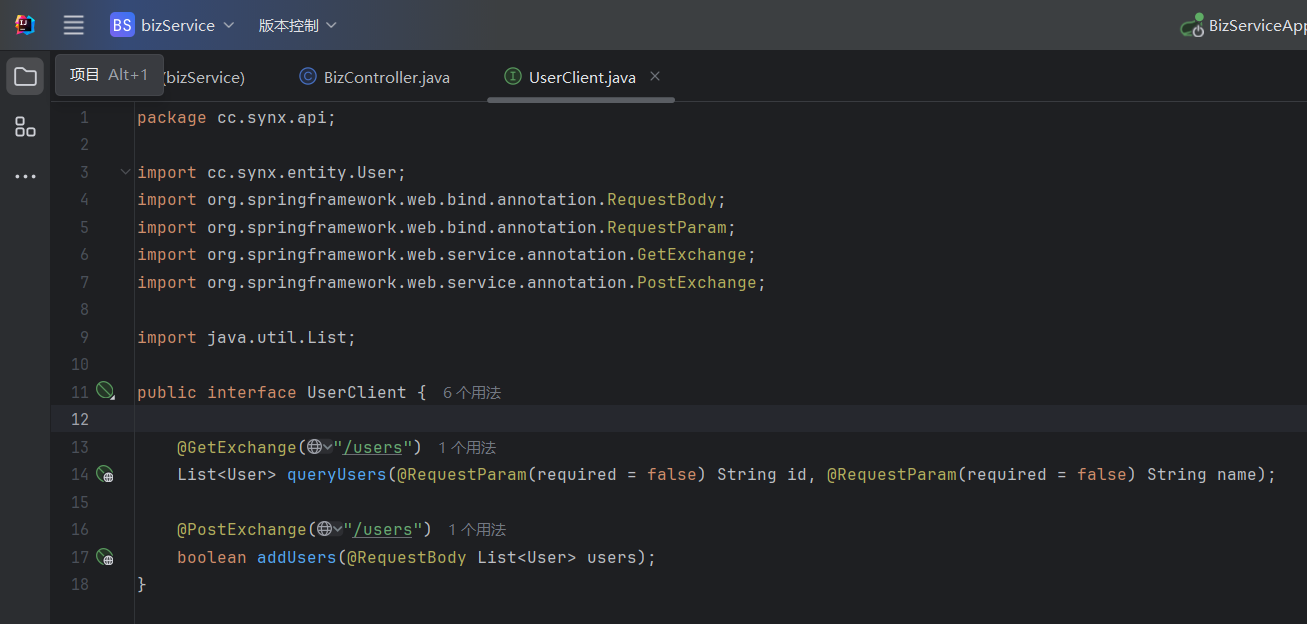Click "import cc.synx.entity.User;" on line 3
Viewport: 1307px width, 624px height.
coord(272,172)
